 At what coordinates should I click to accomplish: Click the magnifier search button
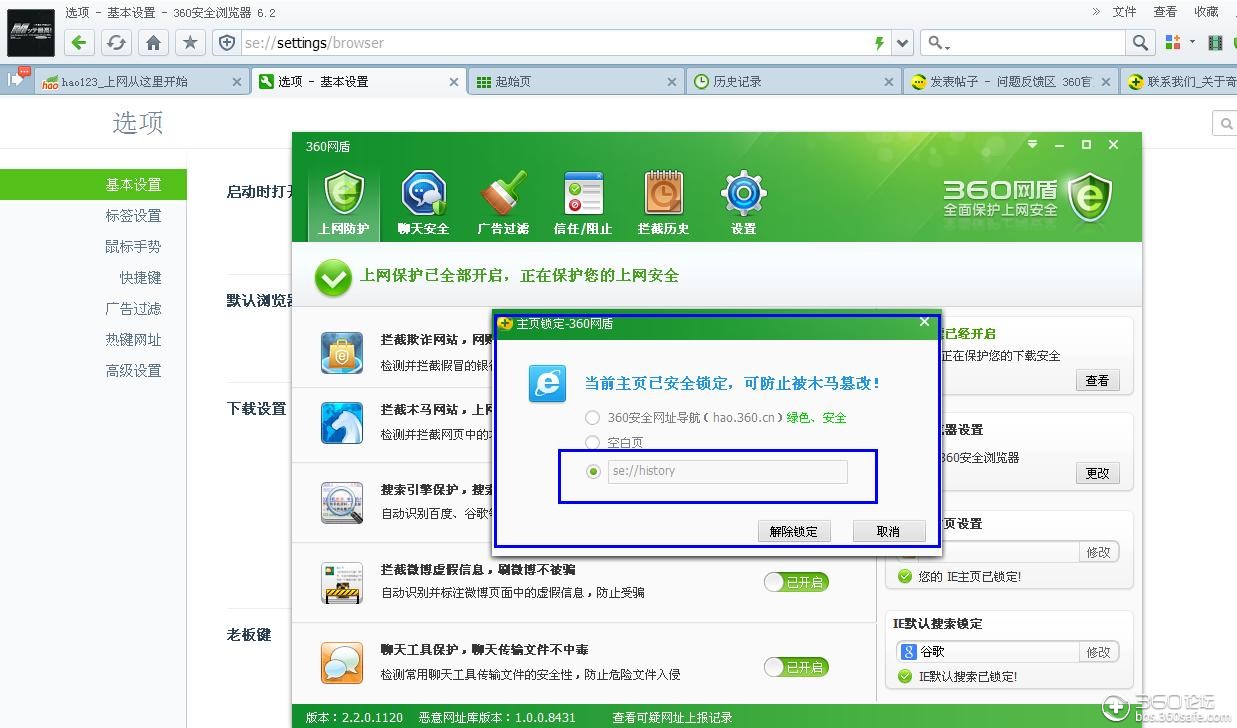(x=1140, y=43)
